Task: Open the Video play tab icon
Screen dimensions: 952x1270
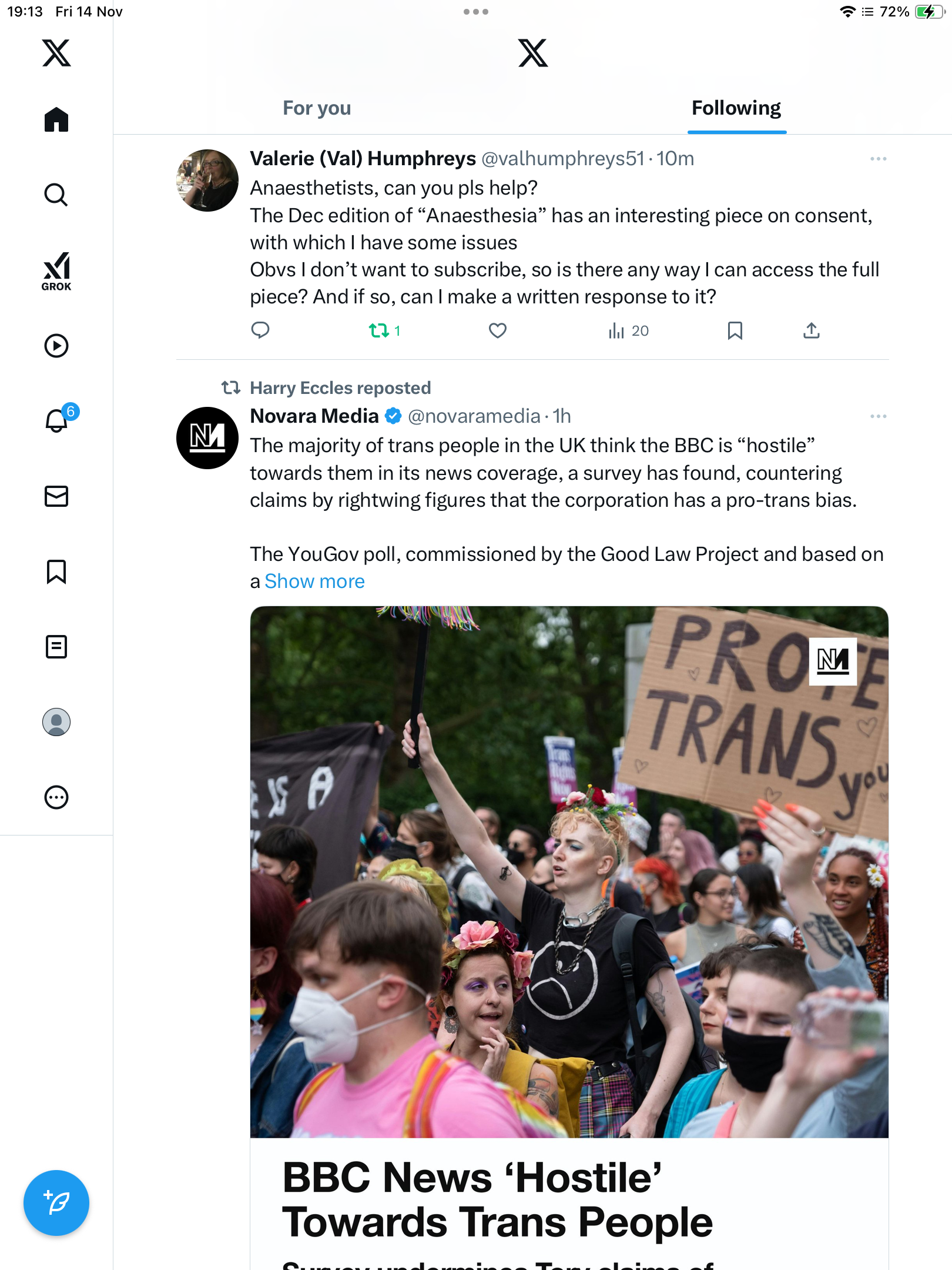Action: click(x=56, y=346)
